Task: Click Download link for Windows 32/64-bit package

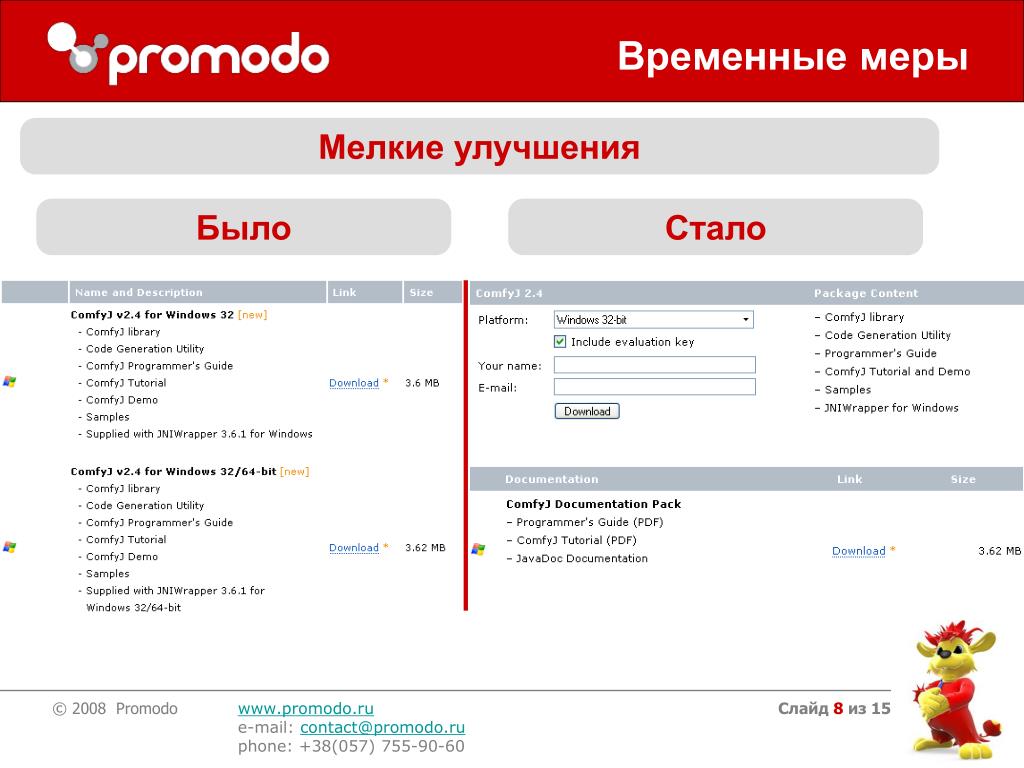Action: (x=354, y=548)
